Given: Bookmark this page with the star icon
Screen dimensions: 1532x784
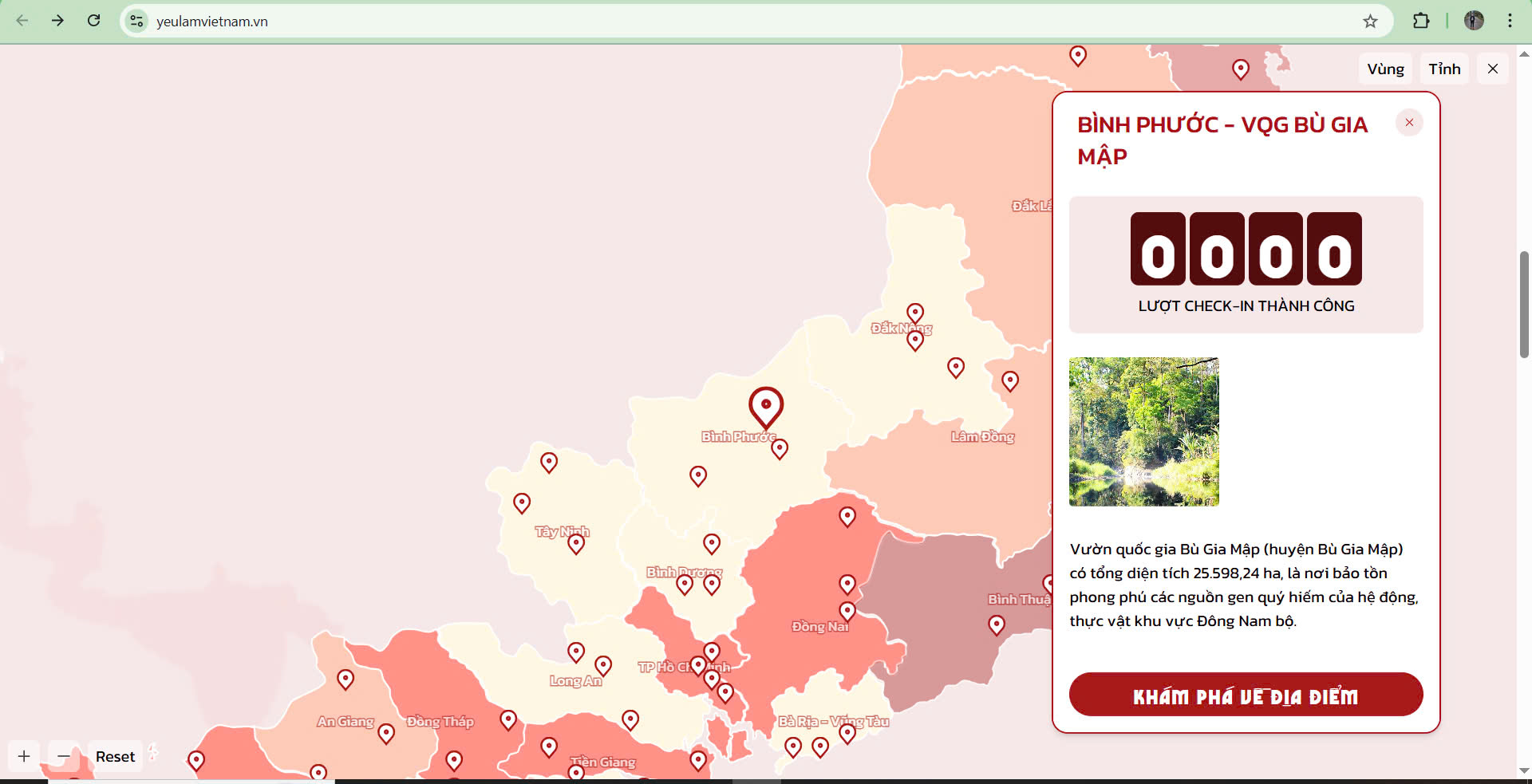Looking at the screenshot, I should pos(1370,22).
